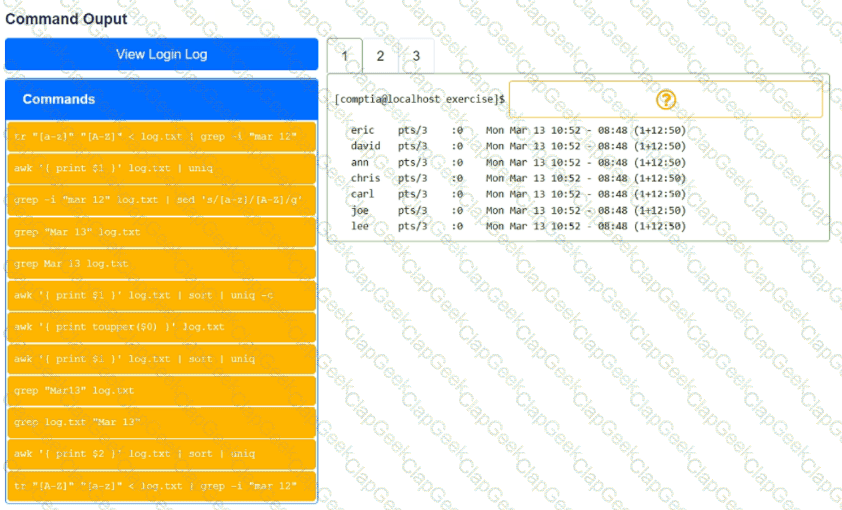
Task: Select the first tr "[a-z]" "[A-Z]" command
Action: pos(161,137)
